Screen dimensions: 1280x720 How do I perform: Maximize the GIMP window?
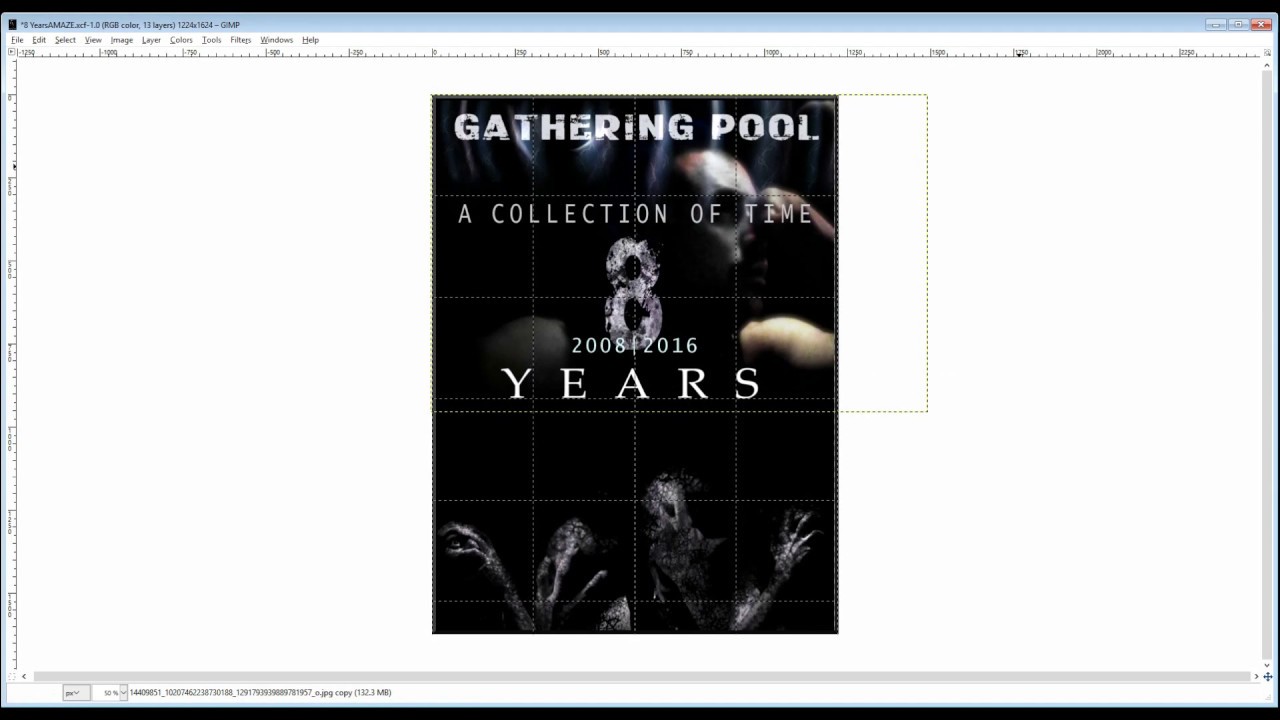(1237, 25)
